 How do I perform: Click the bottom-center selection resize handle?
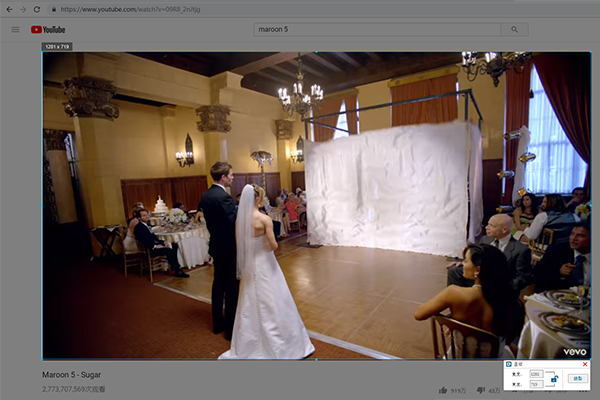316,359
